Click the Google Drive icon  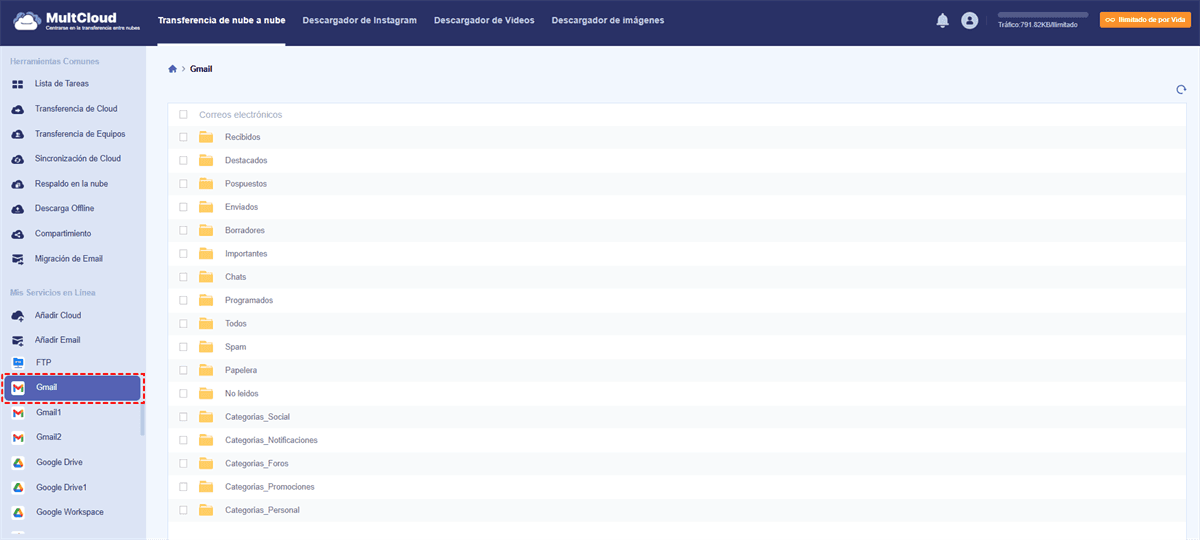coord(18,463)
